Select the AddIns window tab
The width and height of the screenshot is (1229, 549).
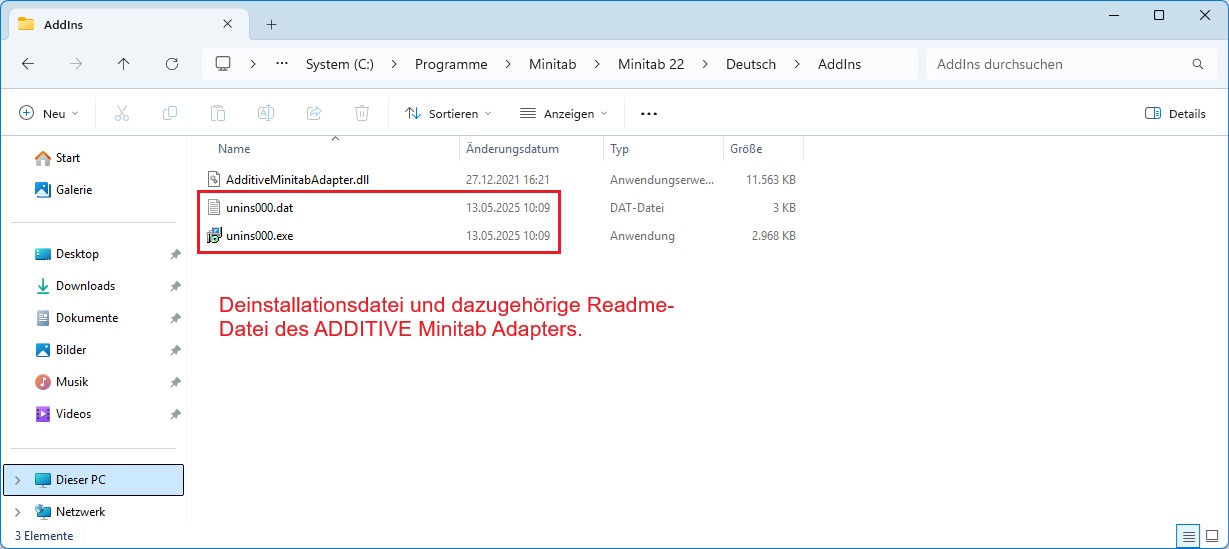point(127,24)
